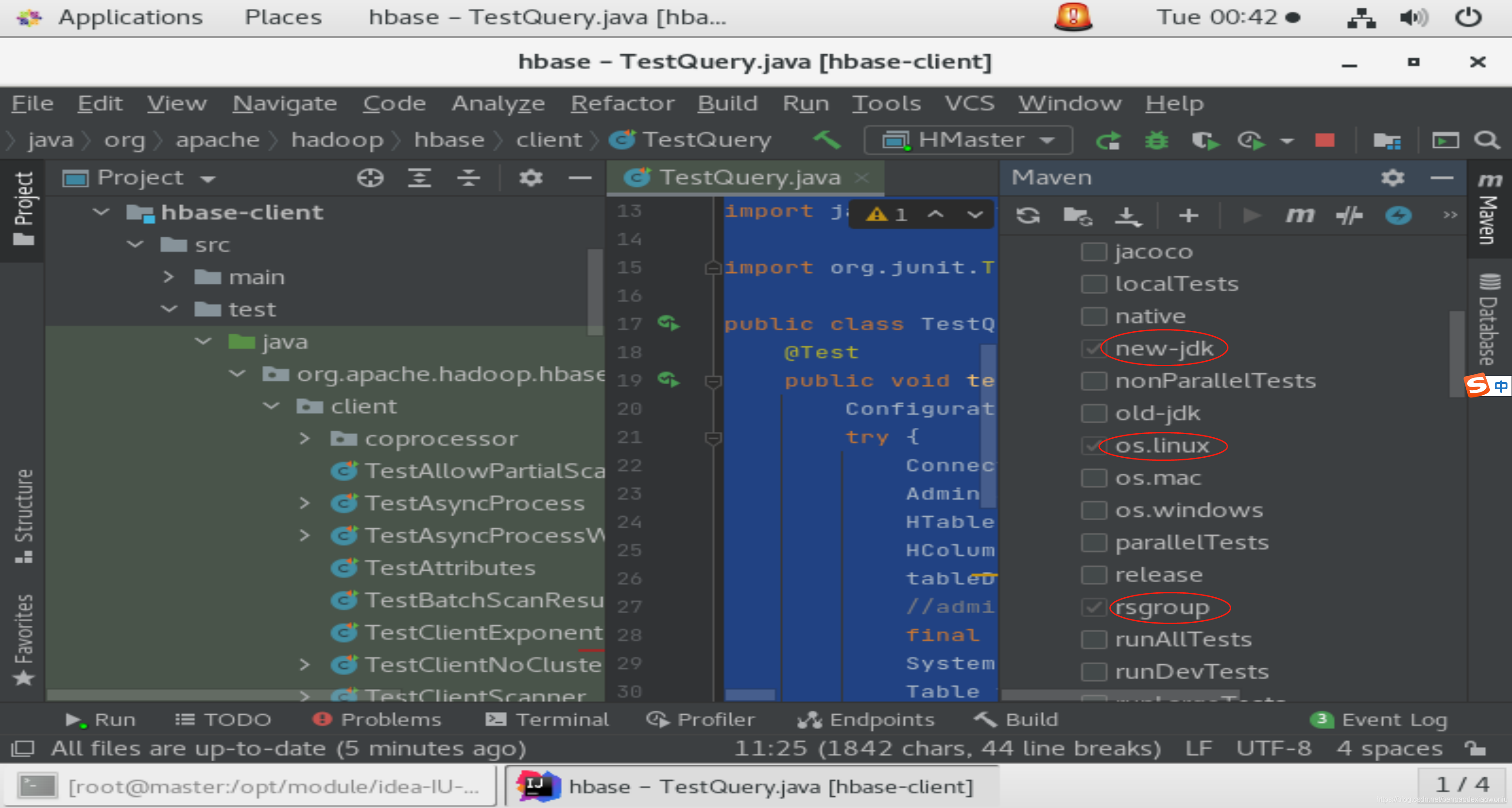Click the Build project hammer icon
Screen dimensions: 1512x808
(827, 140)
